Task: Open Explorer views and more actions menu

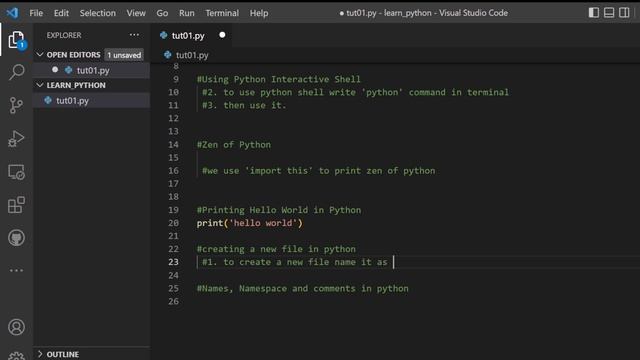Action: point(134,35)
